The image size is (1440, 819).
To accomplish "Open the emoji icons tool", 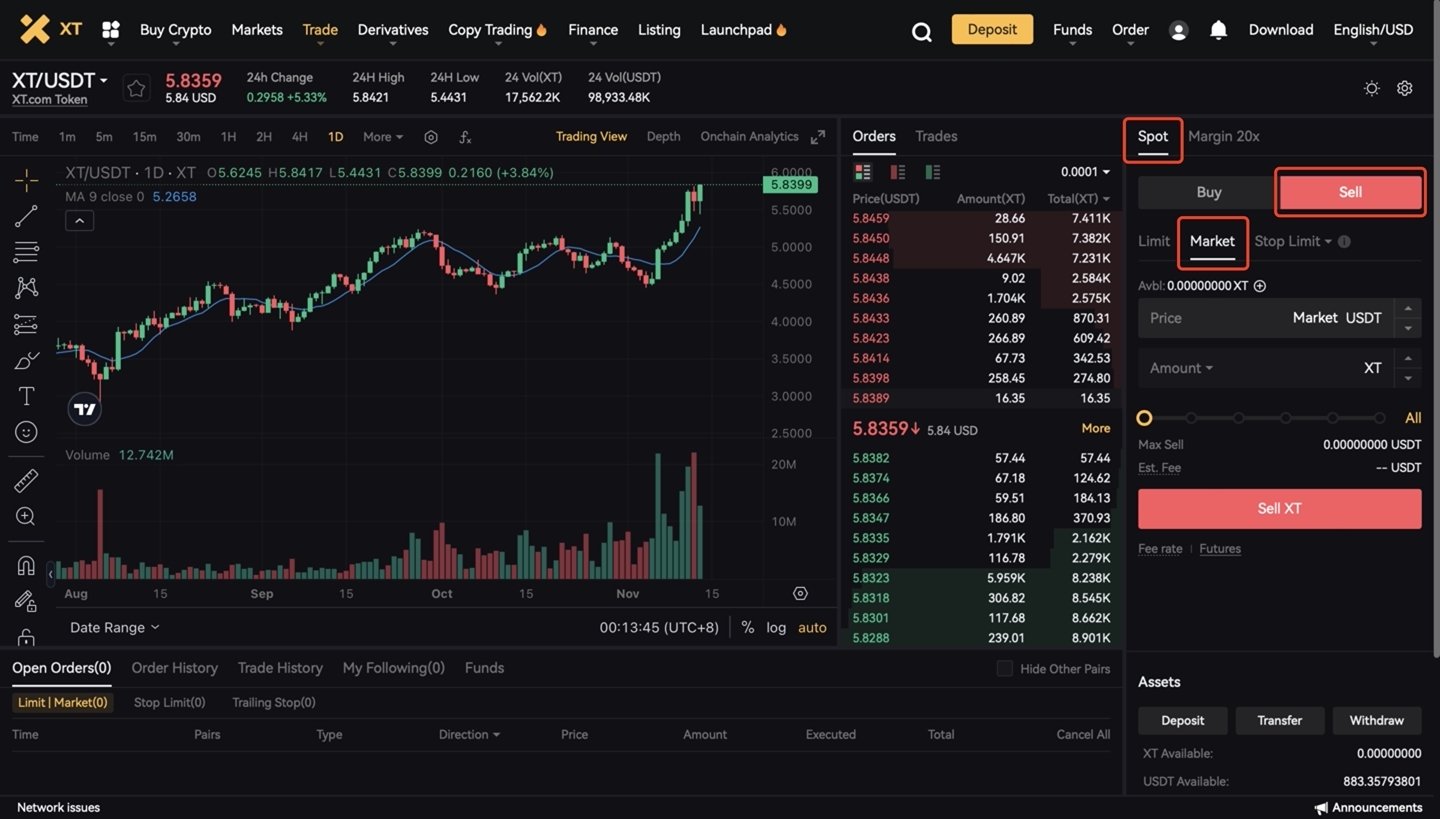I will (x=26, y=432).
